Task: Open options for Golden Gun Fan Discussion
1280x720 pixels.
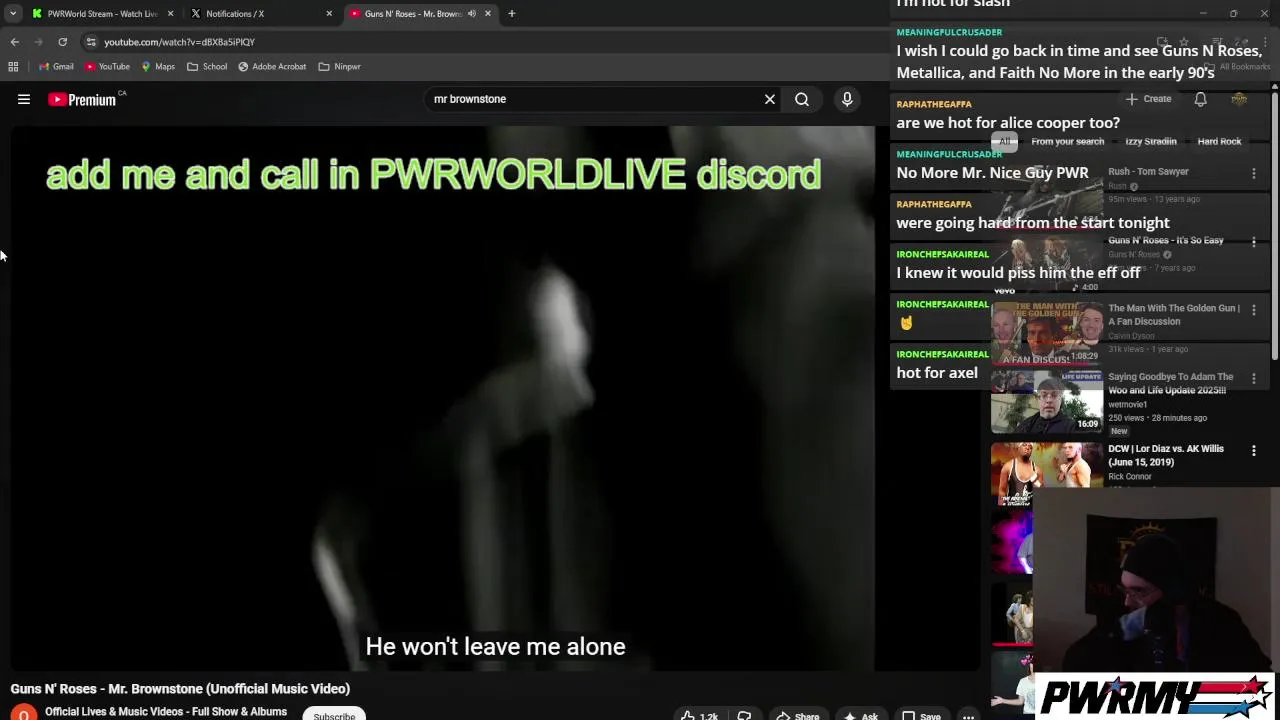Action: 1253,310
